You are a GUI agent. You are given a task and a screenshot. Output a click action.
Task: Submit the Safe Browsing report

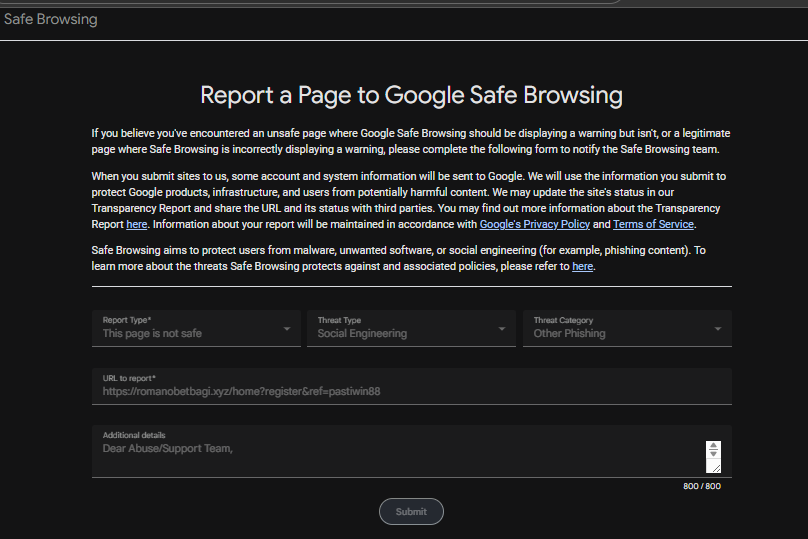(x=411, y=512)
